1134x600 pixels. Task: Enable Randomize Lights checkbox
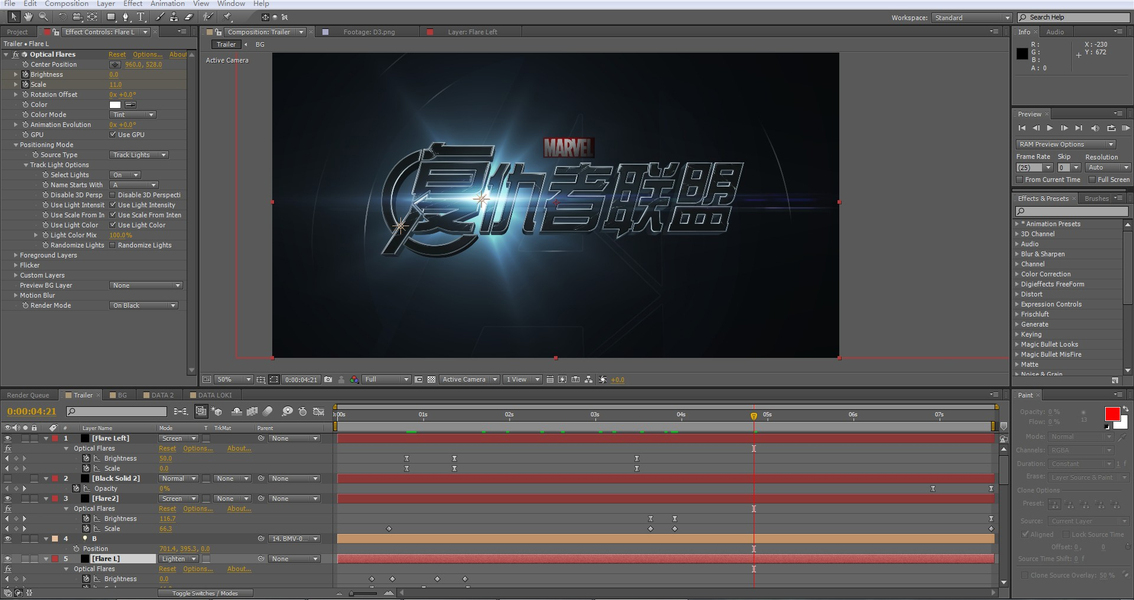pos(113,246)
